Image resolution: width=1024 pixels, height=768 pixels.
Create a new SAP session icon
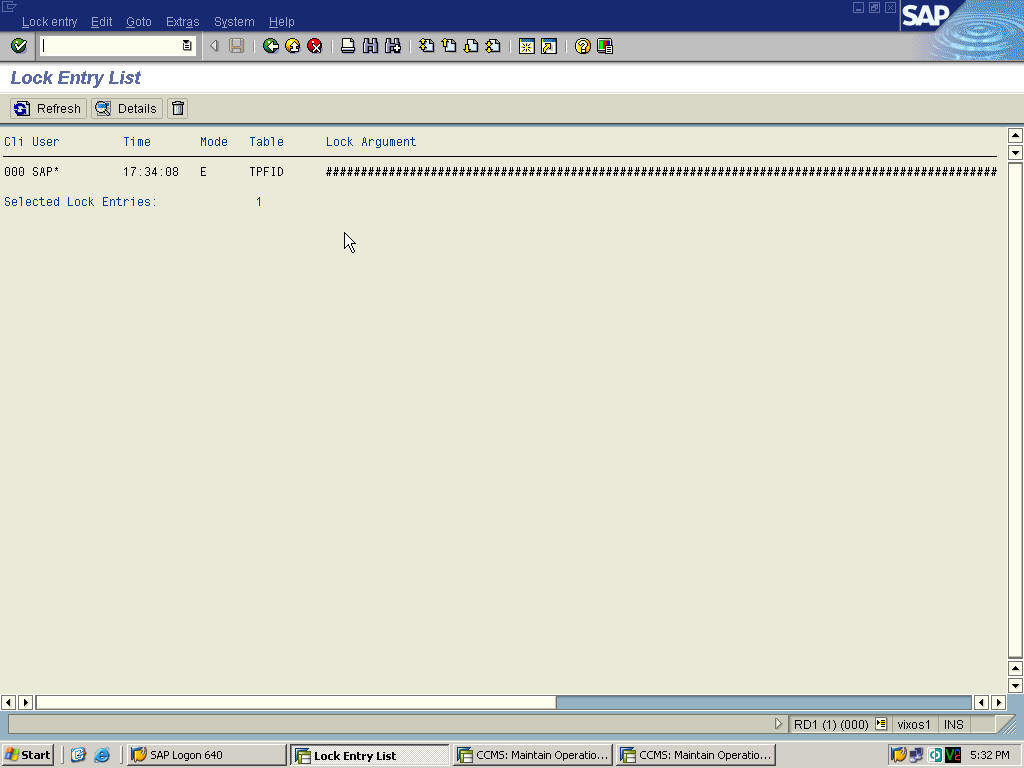click(x=526, y=45)
